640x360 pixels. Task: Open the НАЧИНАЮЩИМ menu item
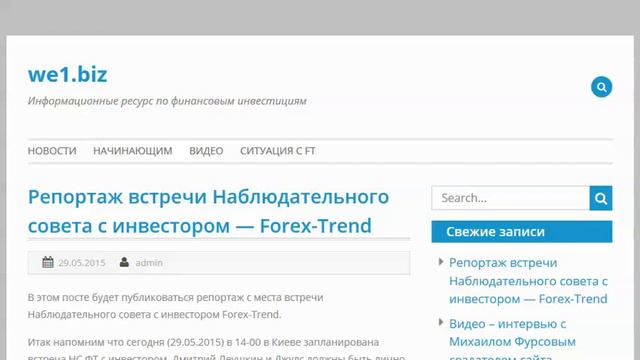pyautogui.click(x=133, y=151)
